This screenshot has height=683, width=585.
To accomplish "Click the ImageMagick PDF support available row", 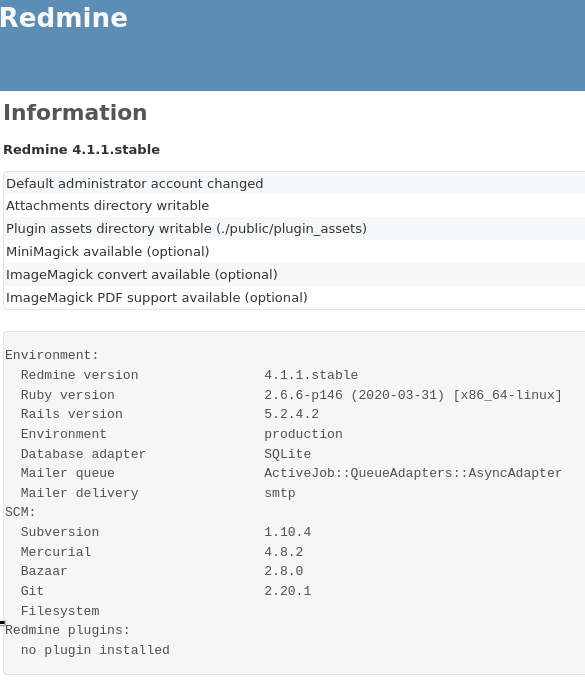I will [x=294, y=298].
